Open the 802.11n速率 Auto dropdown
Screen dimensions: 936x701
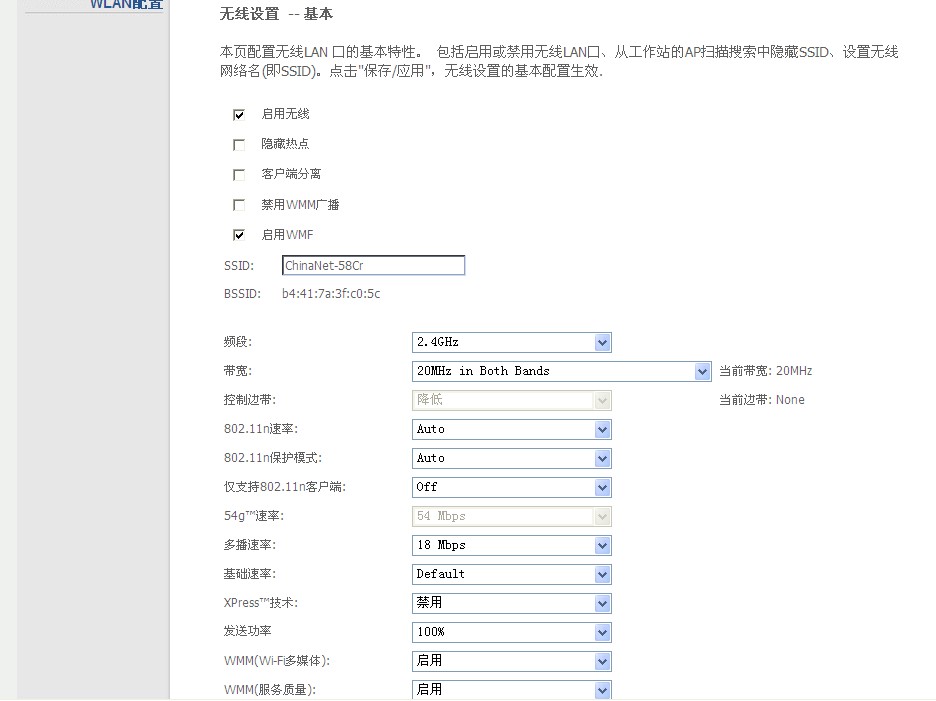point(512,429)
